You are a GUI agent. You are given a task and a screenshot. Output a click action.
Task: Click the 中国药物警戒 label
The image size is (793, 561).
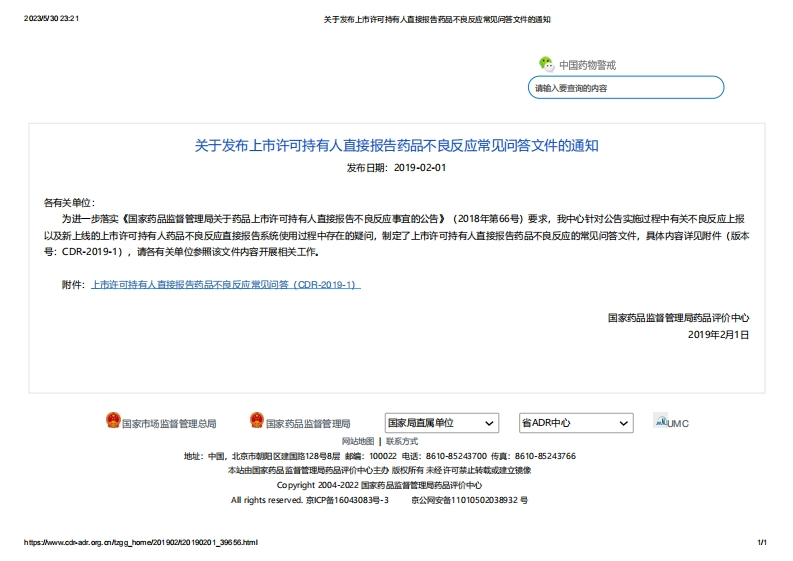click(x=587, y=65)
